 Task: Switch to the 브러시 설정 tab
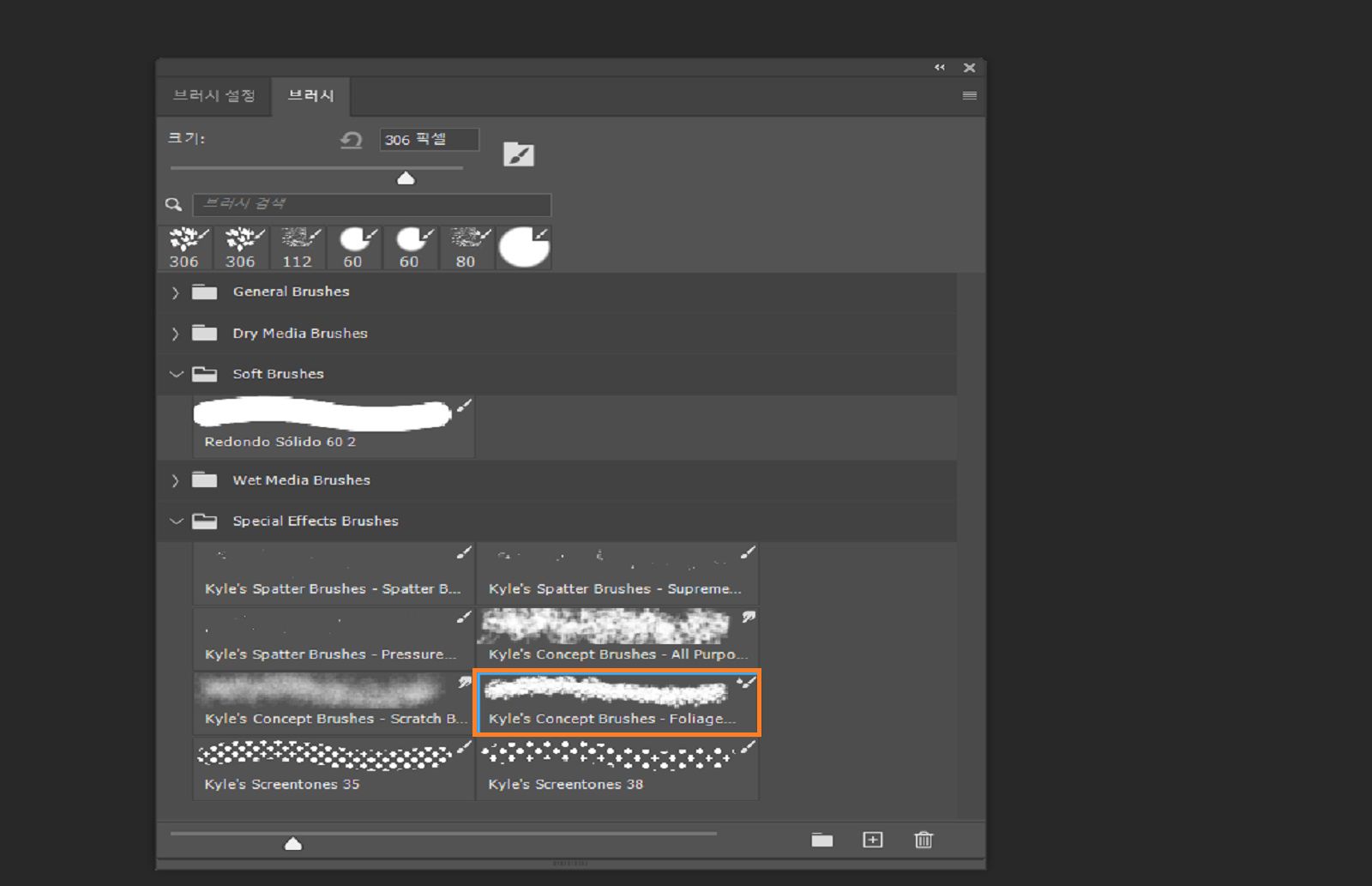point(214,95)
